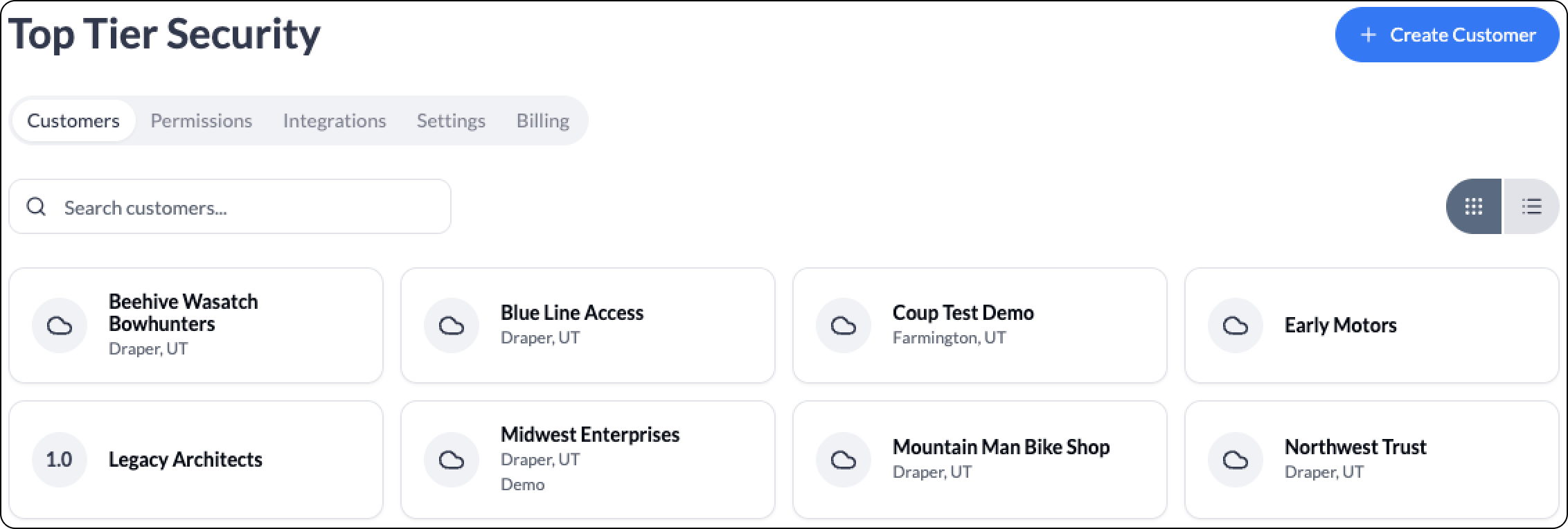
Task: Go to the Integrations tab
Action: pyautogui.click(x=335, y=120)
